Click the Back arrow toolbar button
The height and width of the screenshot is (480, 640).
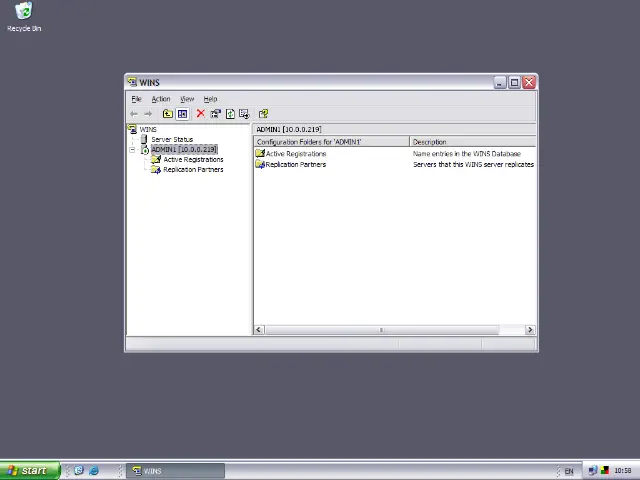[134, 114]
